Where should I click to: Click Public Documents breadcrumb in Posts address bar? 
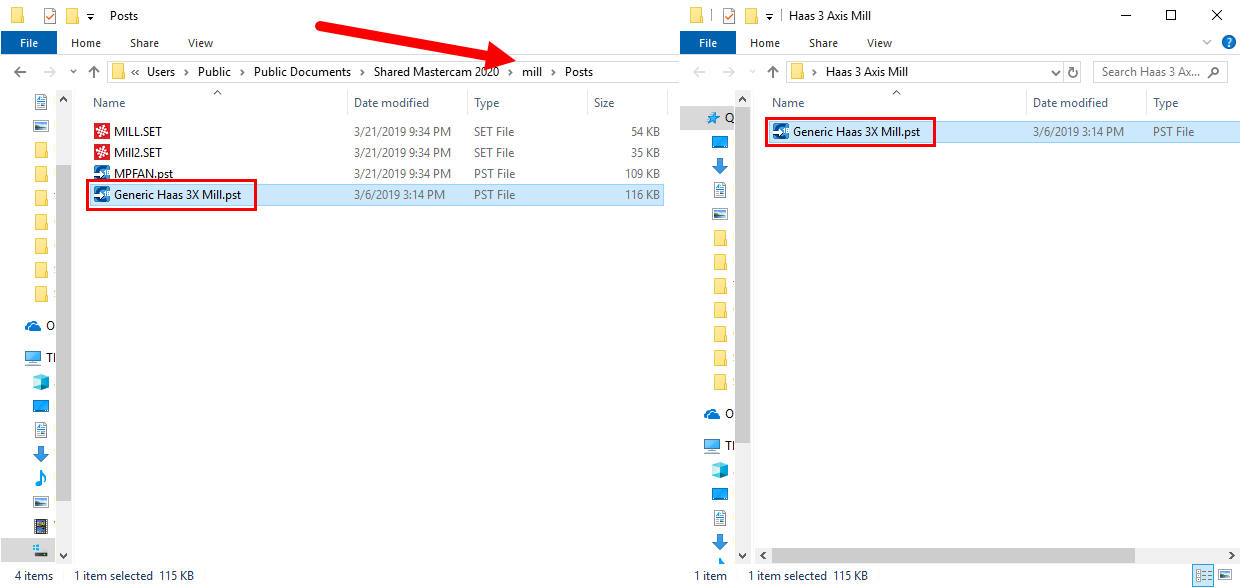pyautogui.click(x=302, y=72)
